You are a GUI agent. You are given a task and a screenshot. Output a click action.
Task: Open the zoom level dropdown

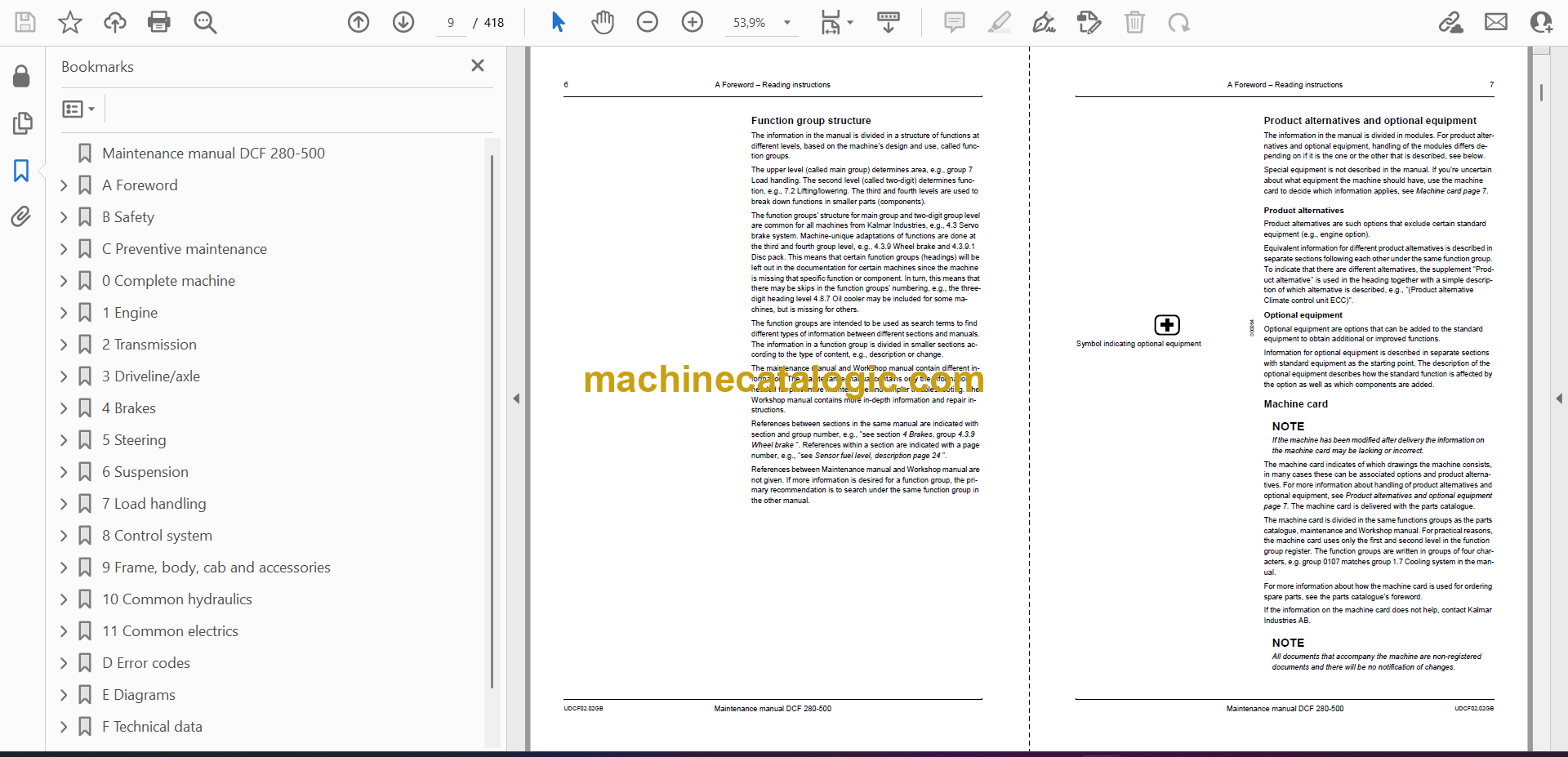(x=787, y=23)
